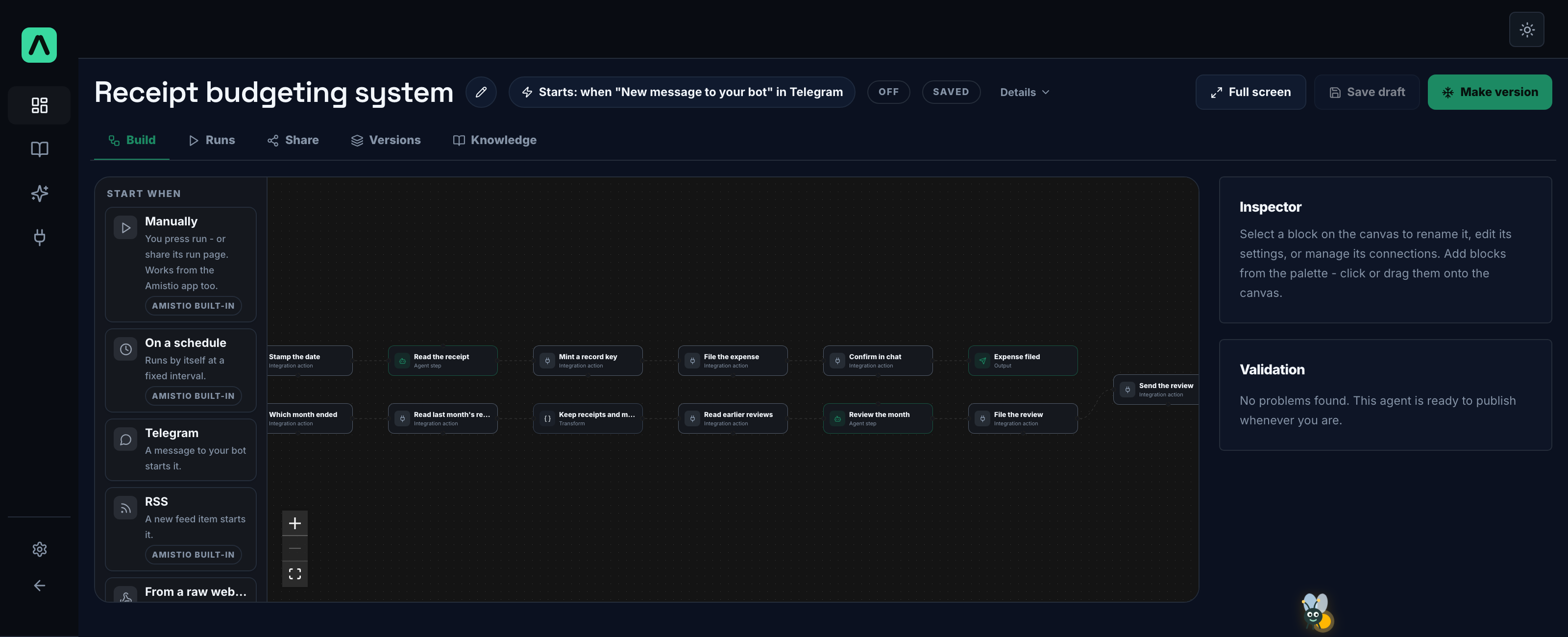1568x637 pixels.
Task: Select the File the review block
Action: pos(1023,418)
